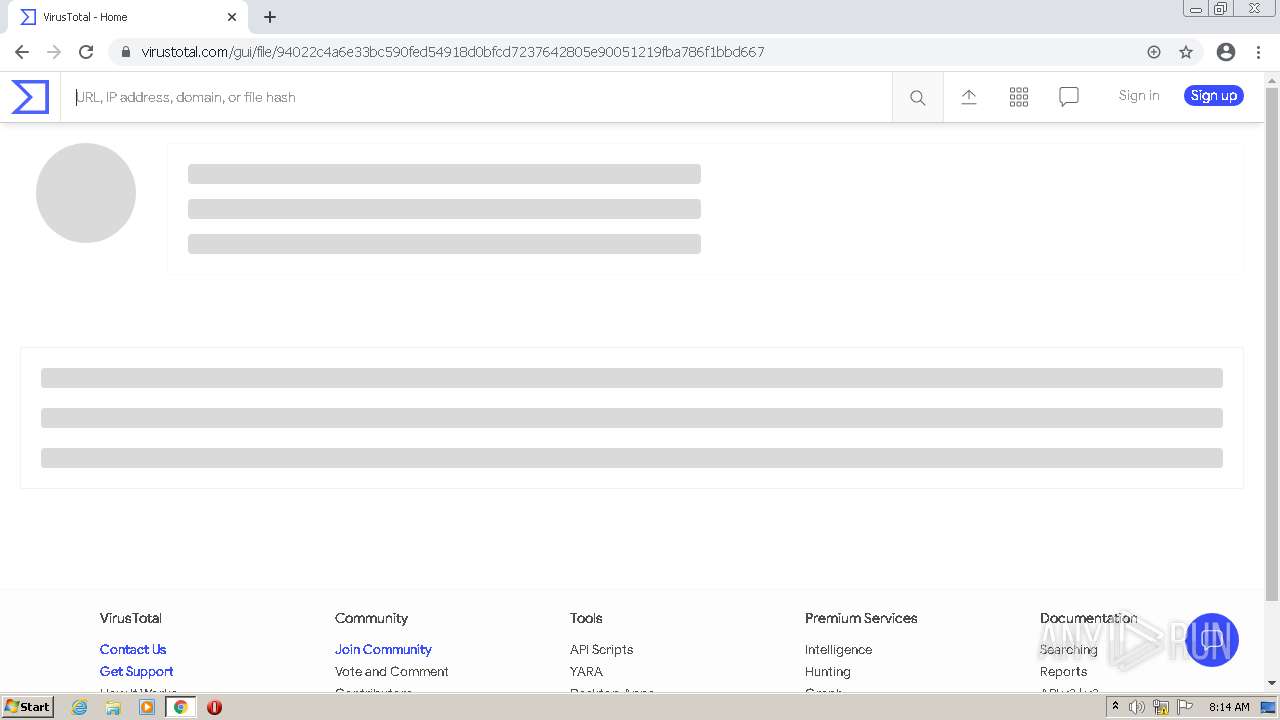1280x720 pixels.
Task: Click the Sign up button
Action: tap(1214, 96)
